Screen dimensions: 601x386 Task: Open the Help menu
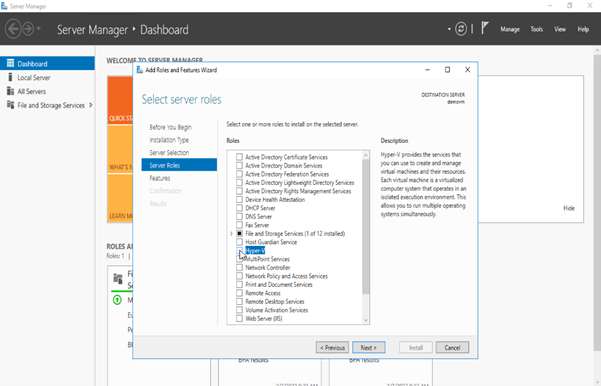pyautogui.click(x=583, y=29)
